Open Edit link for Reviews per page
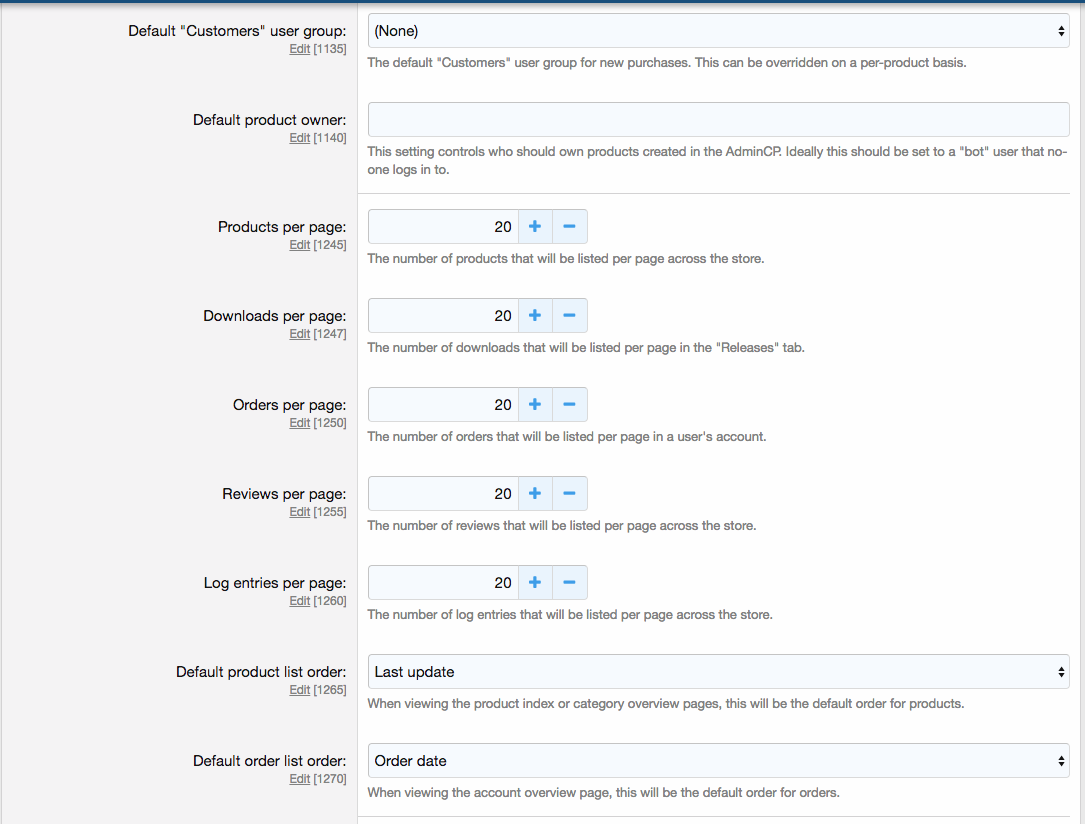Screen dimensions: 1085x824 (299, 512)
